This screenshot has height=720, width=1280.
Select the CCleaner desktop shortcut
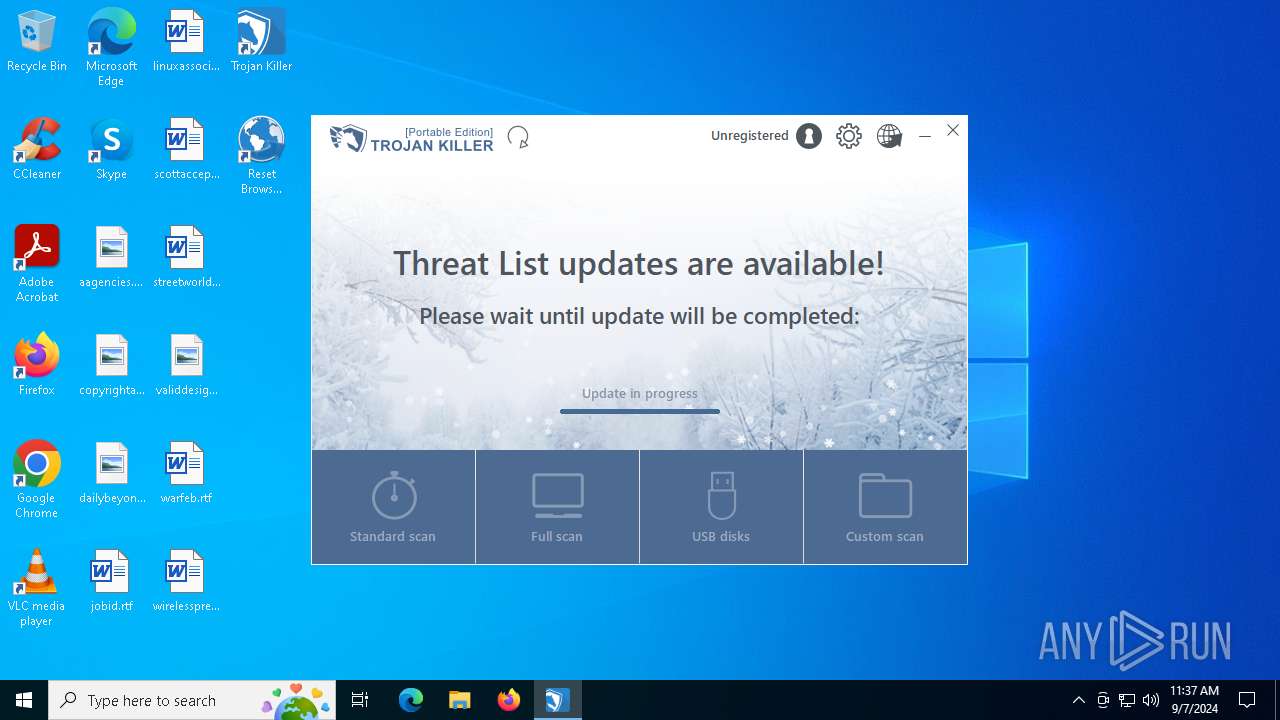(x=37, y=150)
